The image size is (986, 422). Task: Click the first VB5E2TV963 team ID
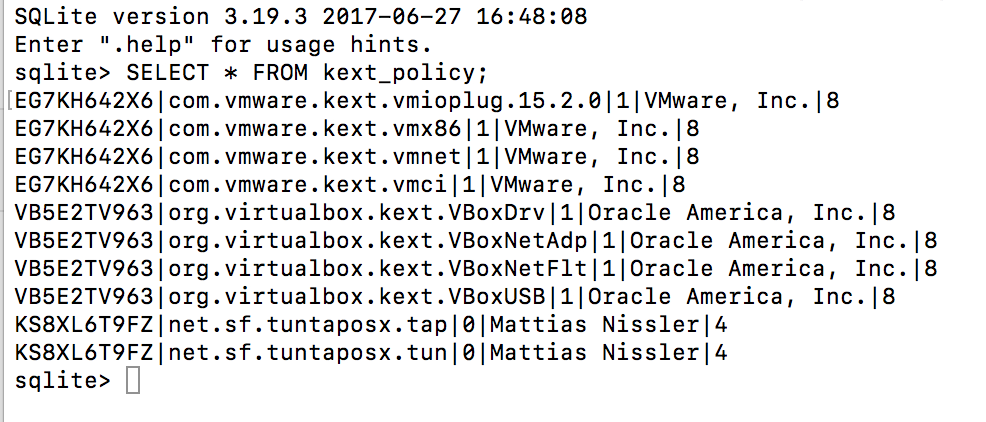tap(84, 213)
